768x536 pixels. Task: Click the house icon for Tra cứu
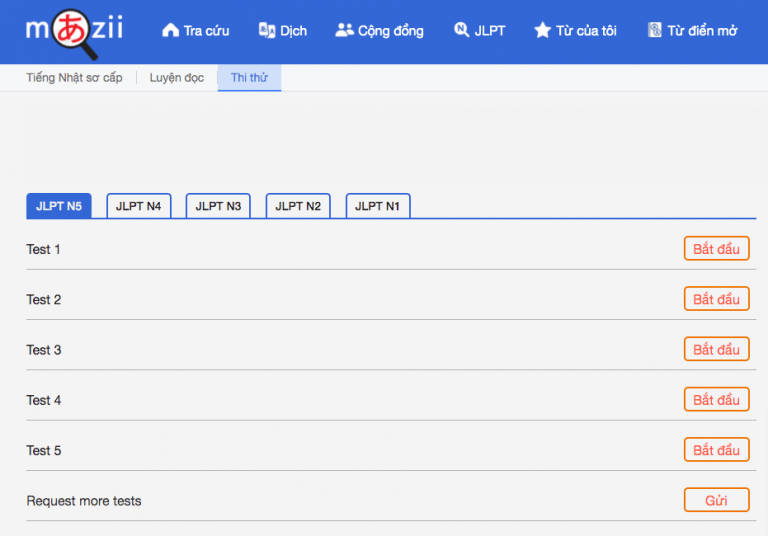[170, 31]
